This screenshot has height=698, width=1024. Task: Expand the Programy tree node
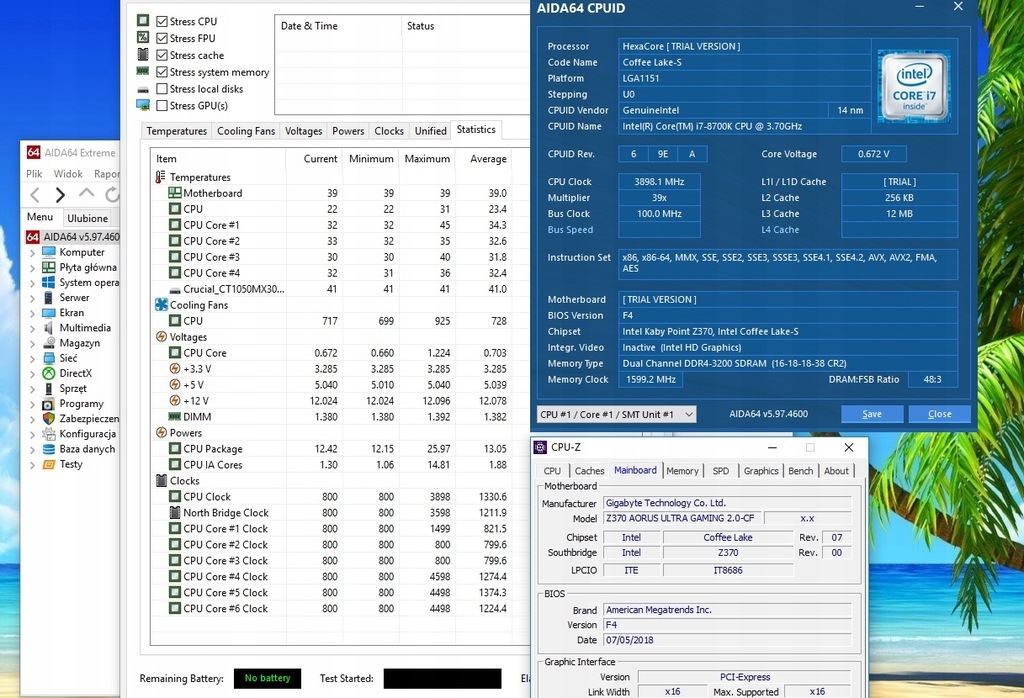pos(32,404)
